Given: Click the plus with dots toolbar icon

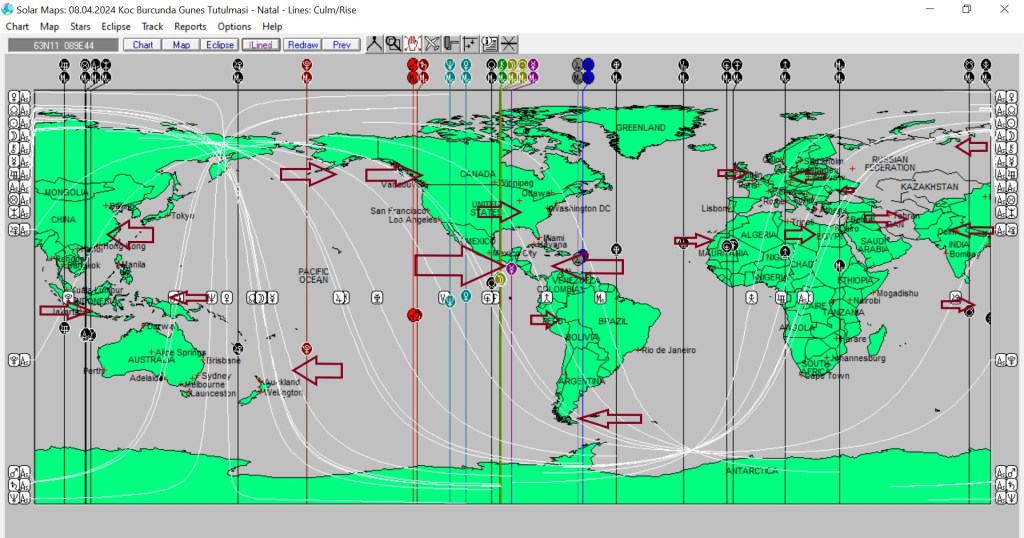Looking at the screenshot, I should [x=470, y=44].
